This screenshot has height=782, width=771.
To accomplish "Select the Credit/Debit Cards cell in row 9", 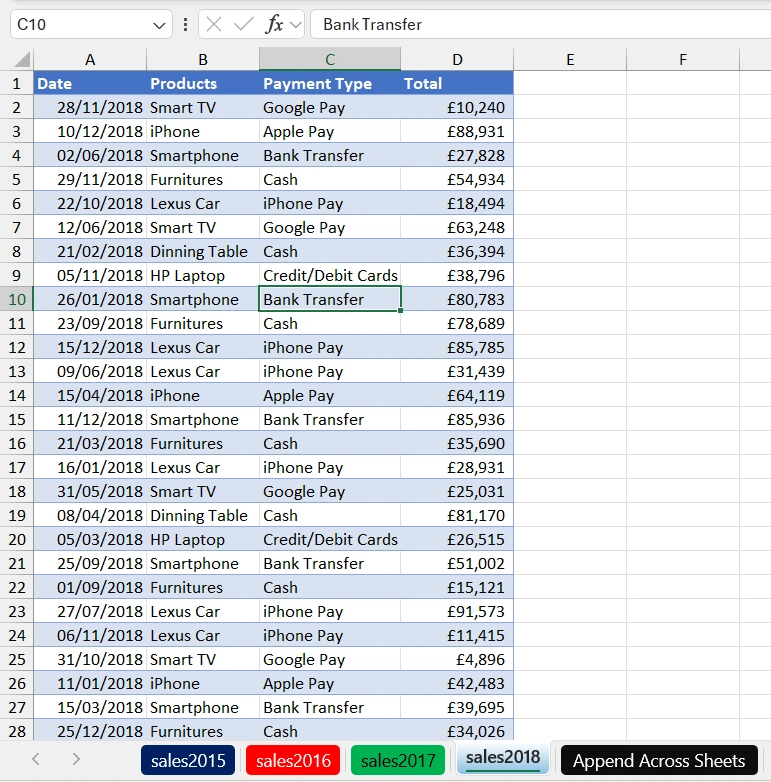I will point(330,275).
